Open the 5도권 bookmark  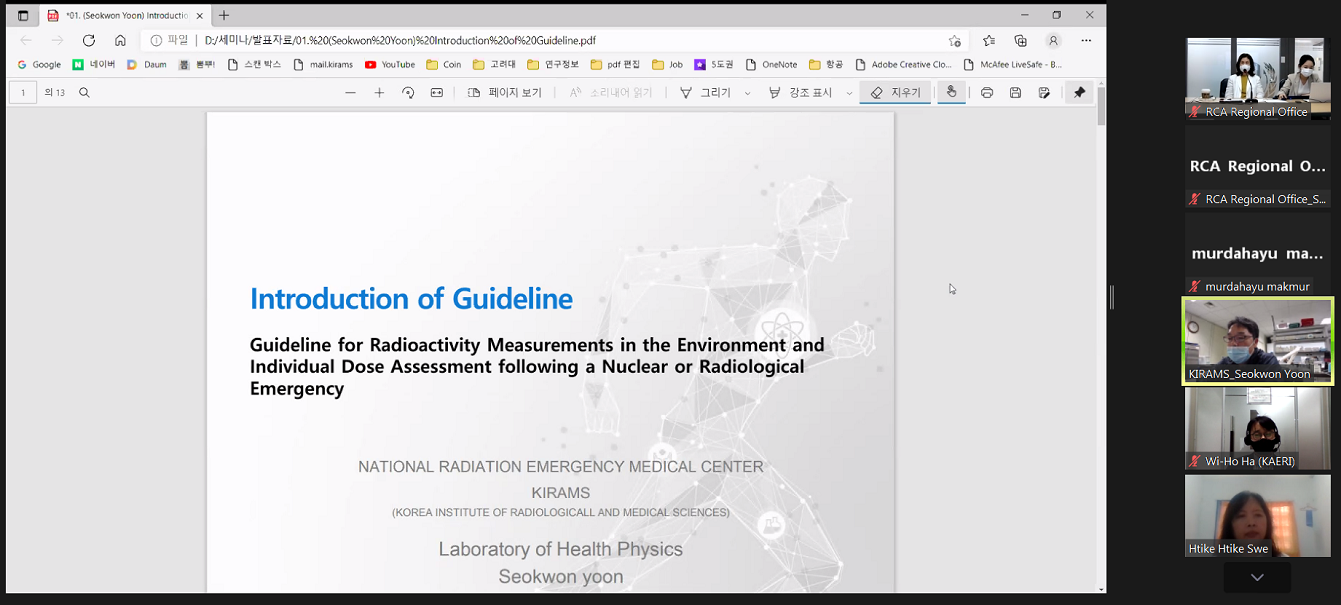[714, 65]
